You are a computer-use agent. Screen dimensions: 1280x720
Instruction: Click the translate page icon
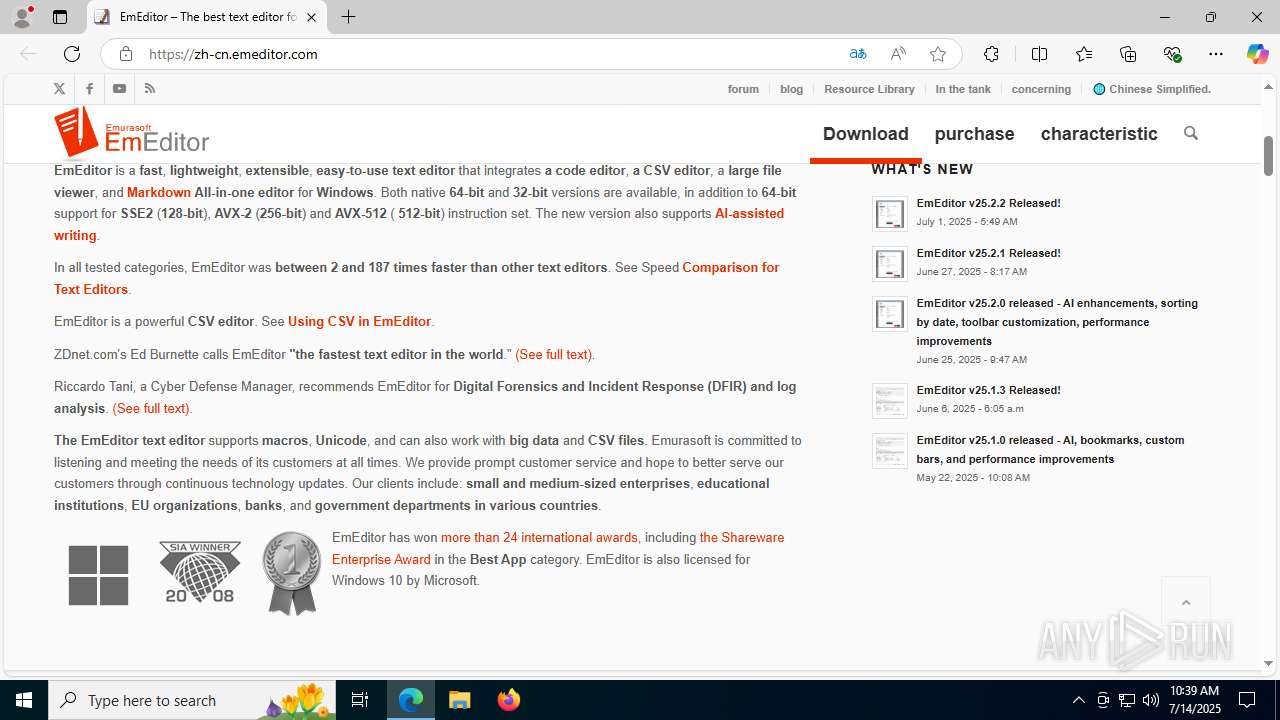click(x=857, y=54)
